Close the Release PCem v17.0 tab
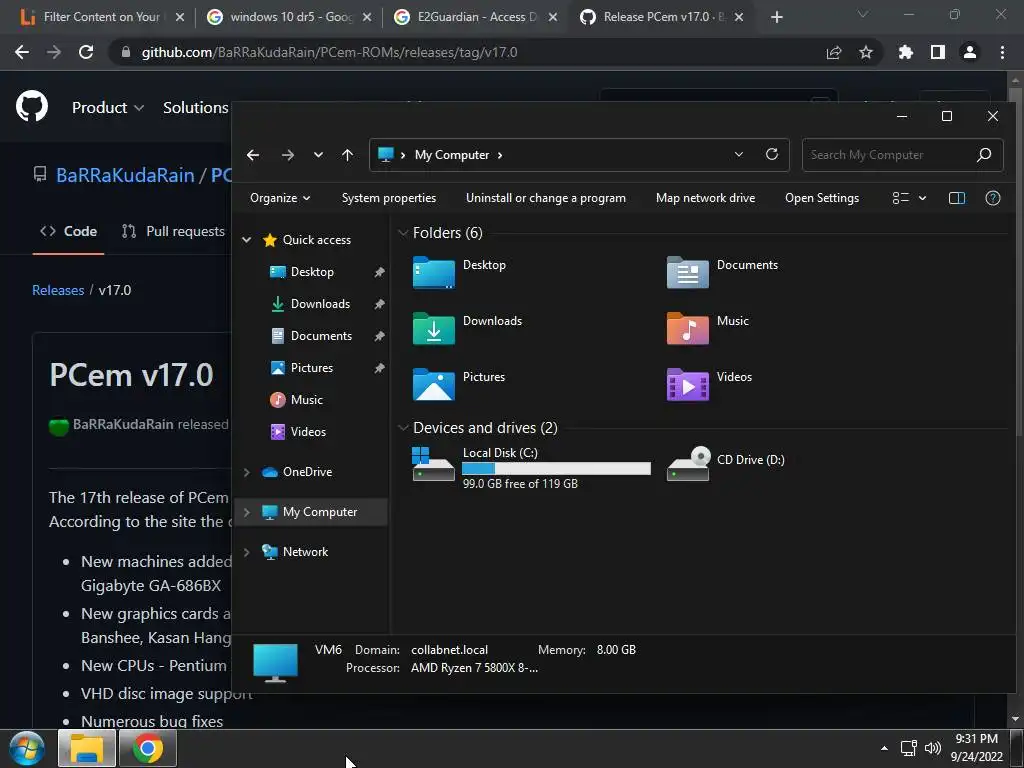The width and height of the screenshot is (1024, 768). coord(739,17)
